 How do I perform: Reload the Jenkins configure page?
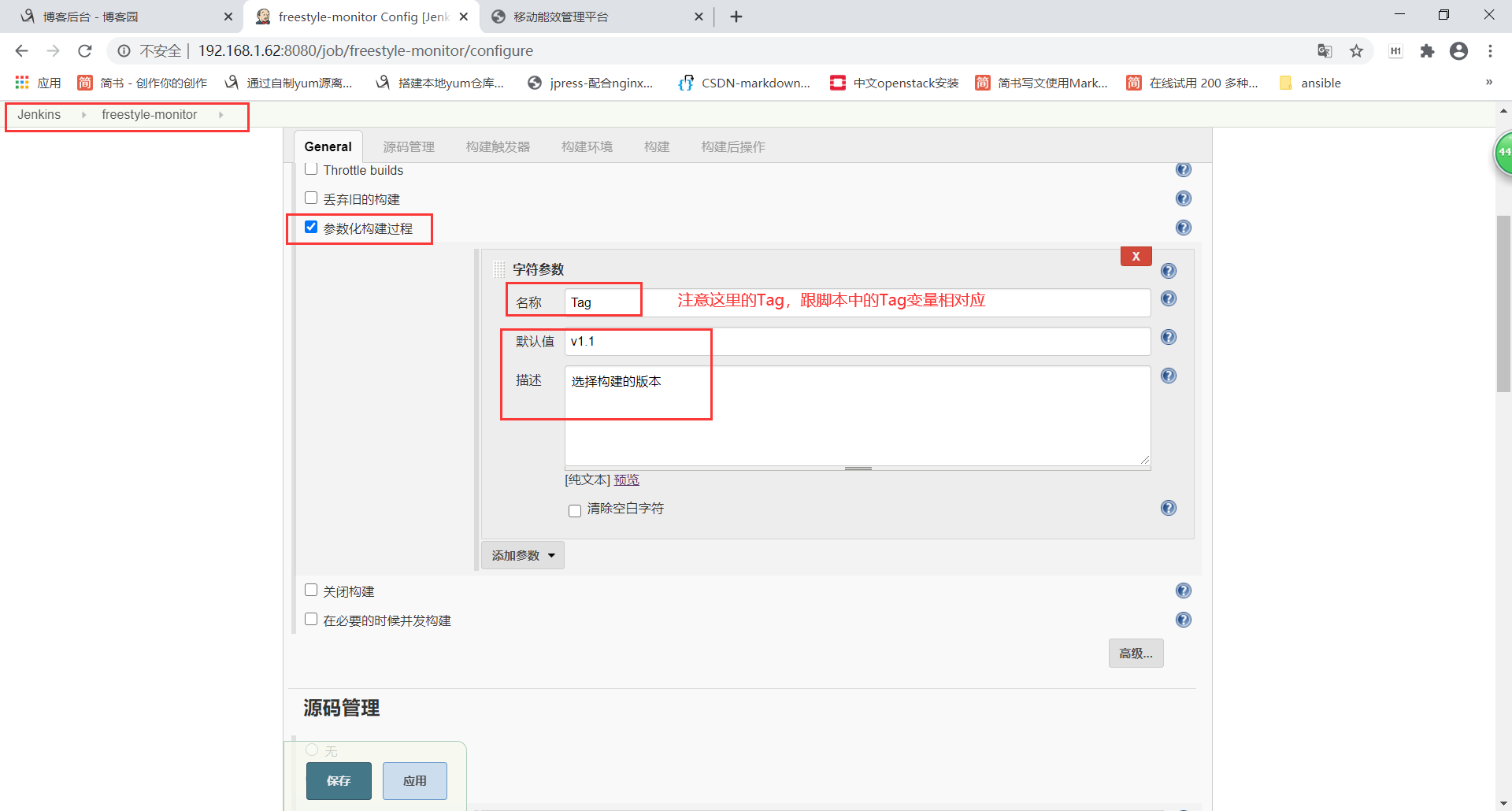pyautogui.click(x=85, y=51)
